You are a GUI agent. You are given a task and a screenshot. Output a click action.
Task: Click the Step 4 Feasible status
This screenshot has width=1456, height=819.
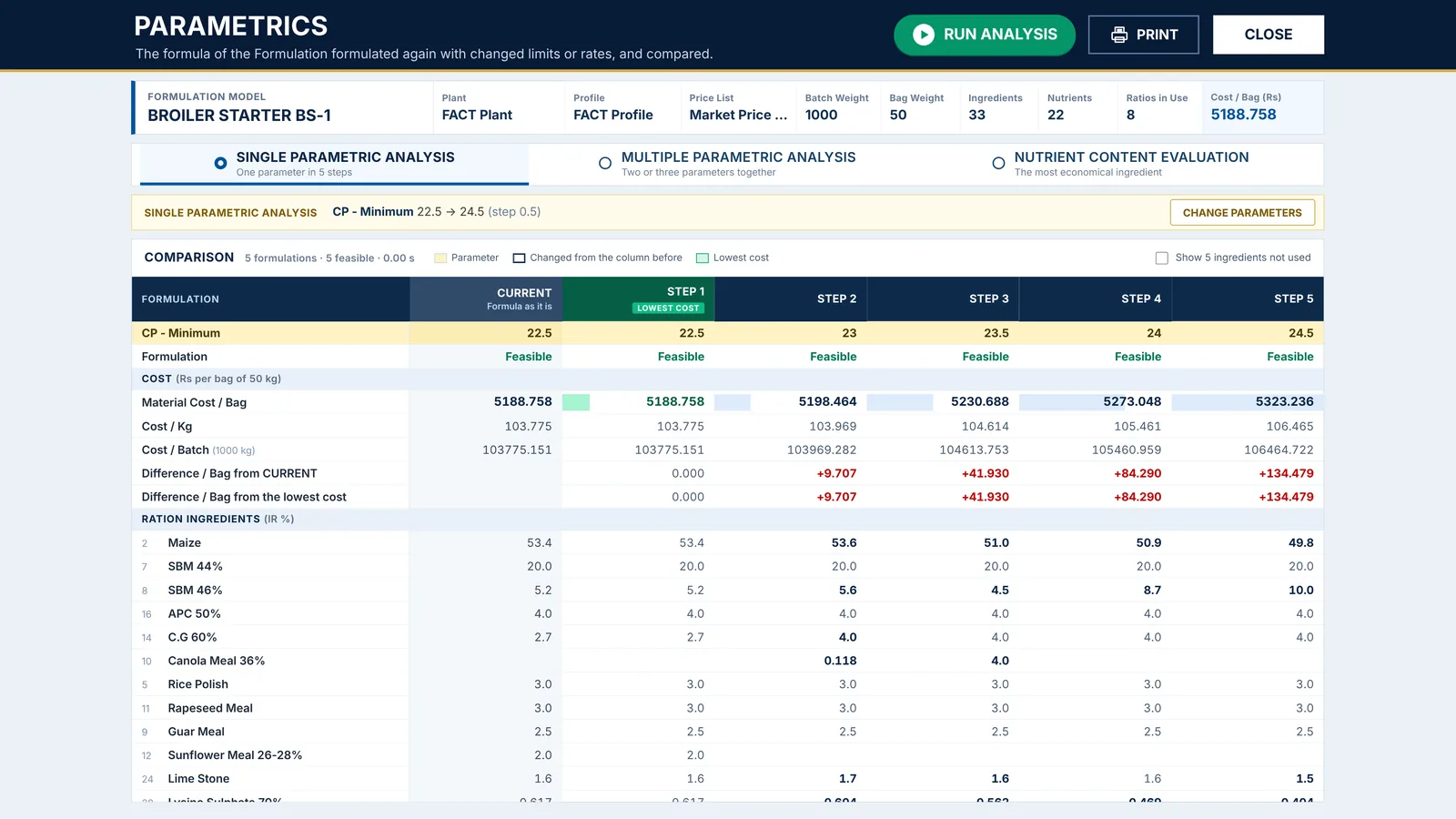(x=1137, y=357)
